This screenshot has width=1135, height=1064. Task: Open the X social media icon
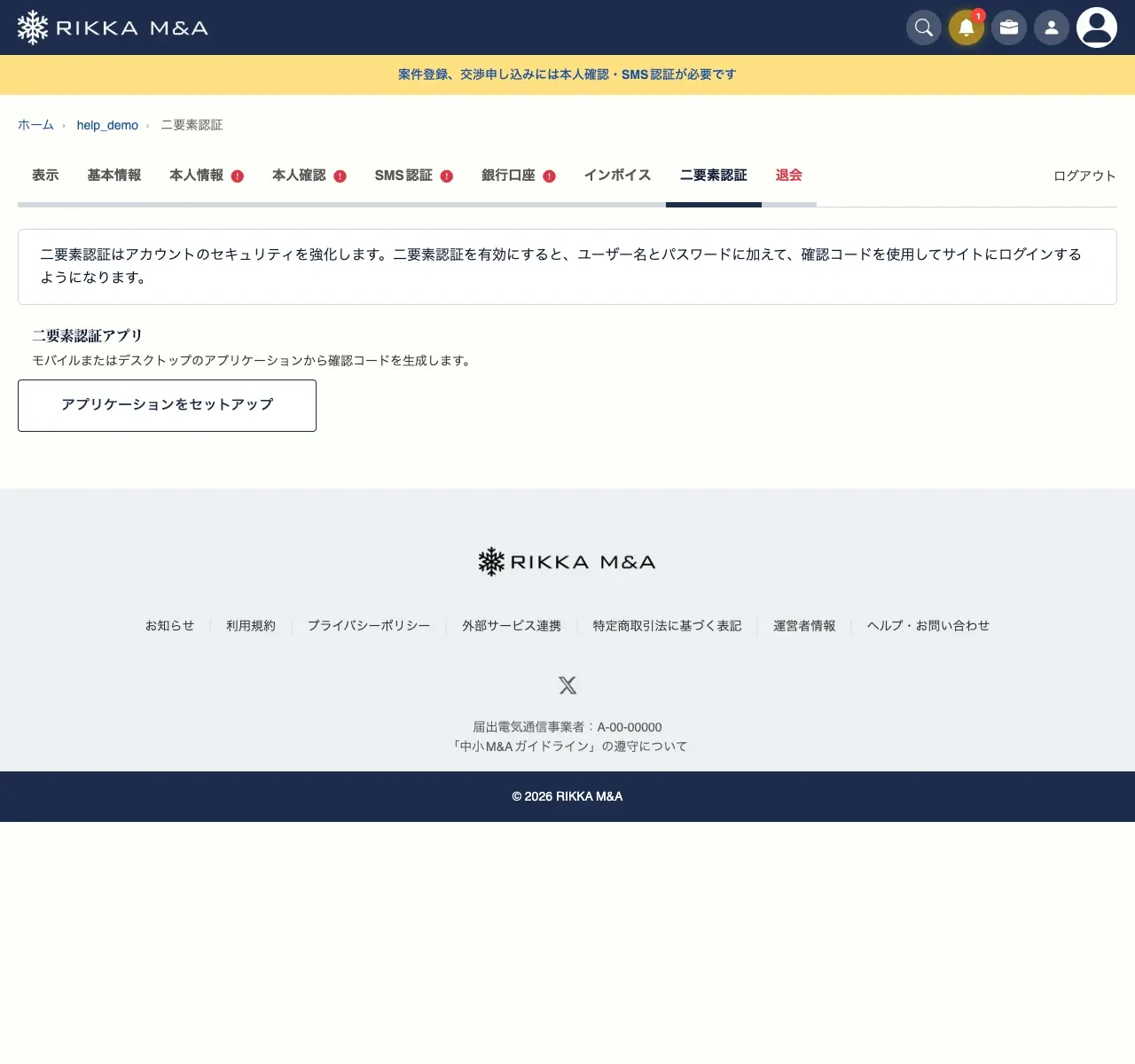[567, 685]
